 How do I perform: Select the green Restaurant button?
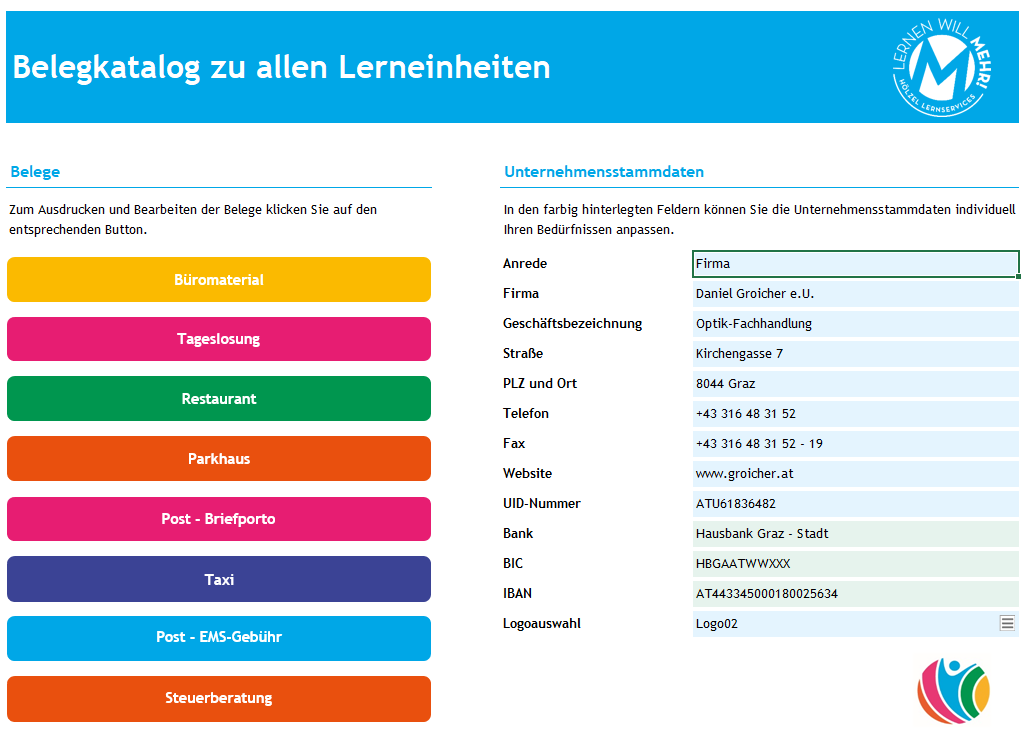click(219, 399)
